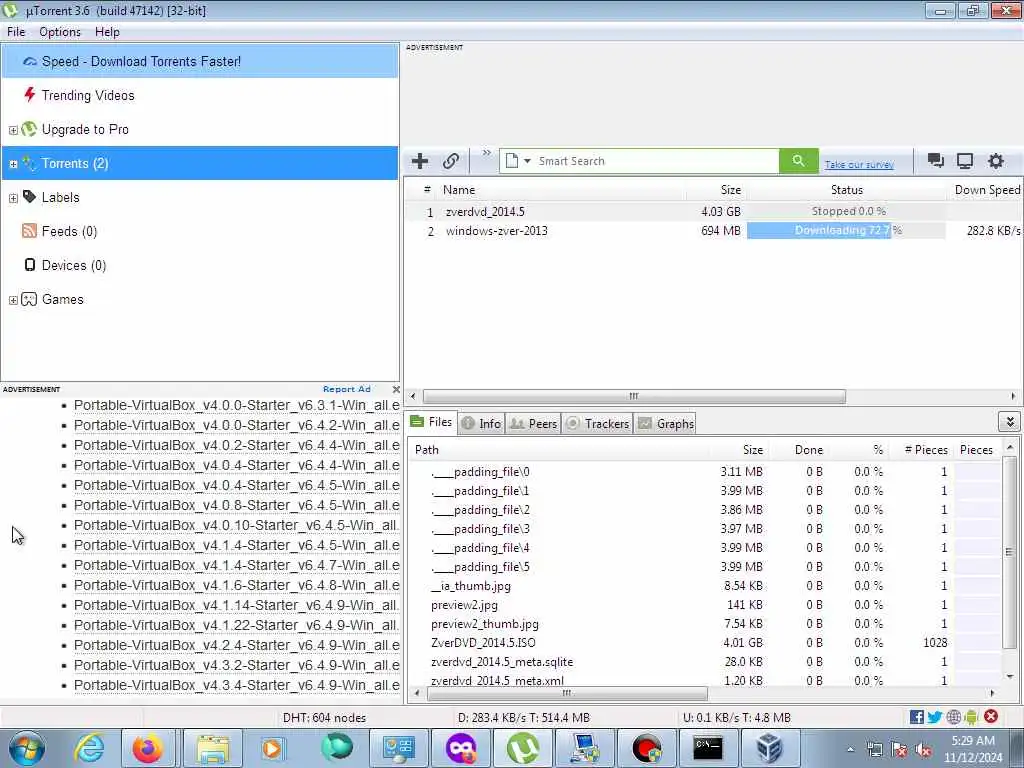The image size is (1024, 768).
Task: Click the RSS Feeds icon
Action: click(29, 231)
